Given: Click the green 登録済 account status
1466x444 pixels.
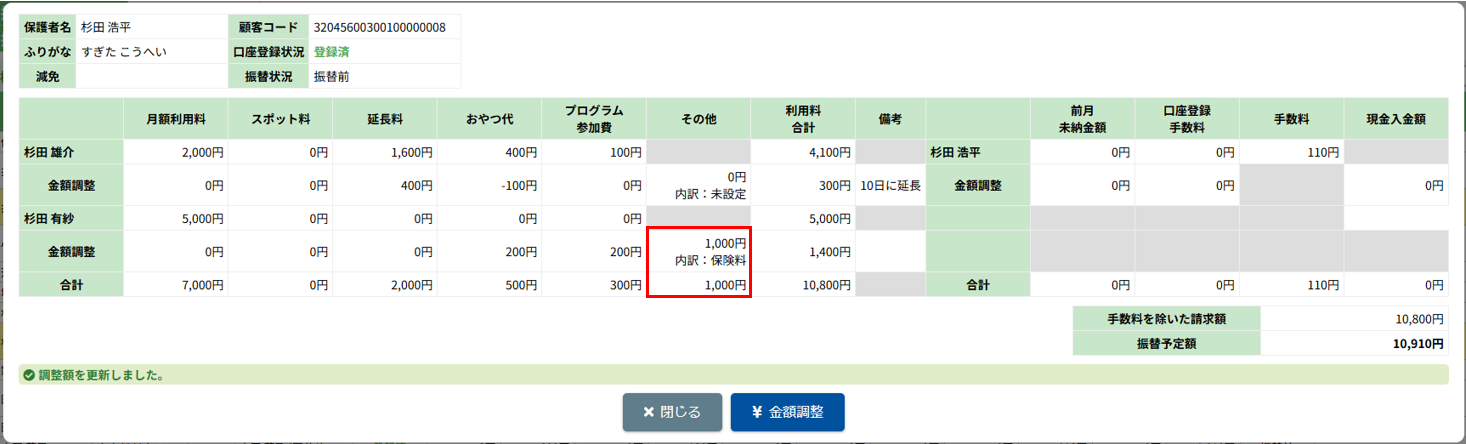Looking at the screenshot, I should (331, 51).
